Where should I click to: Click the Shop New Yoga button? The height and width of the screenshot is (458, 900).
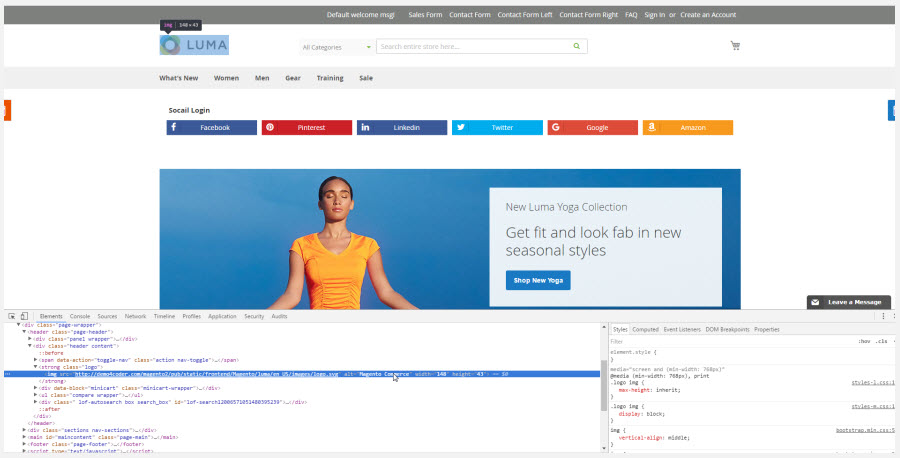[538, 280]
